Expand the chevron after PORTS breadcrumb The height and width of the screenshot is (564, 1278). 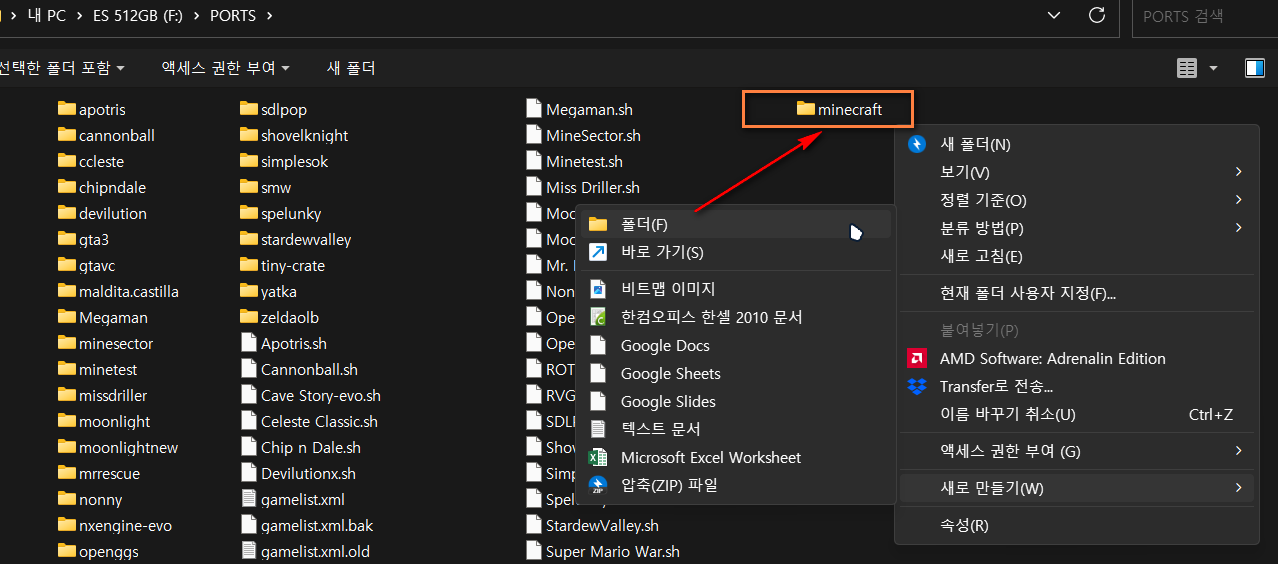pyautogui.click(x=270, y=16)
